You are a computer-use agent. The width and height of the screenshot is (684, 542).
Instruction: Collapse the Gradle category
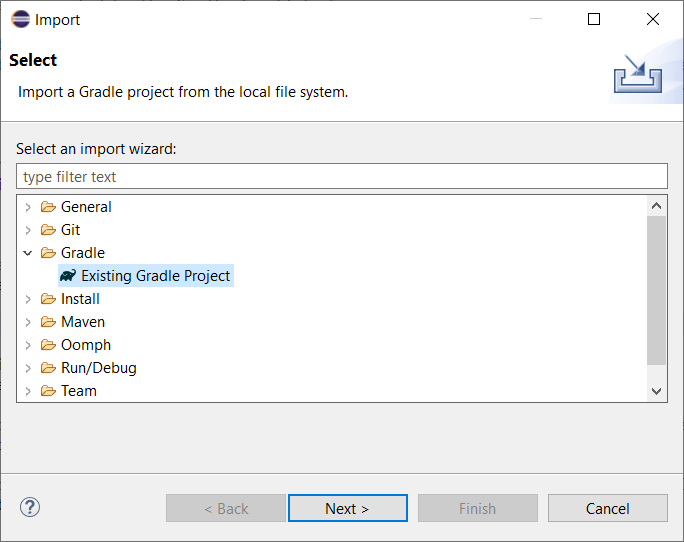28,253
